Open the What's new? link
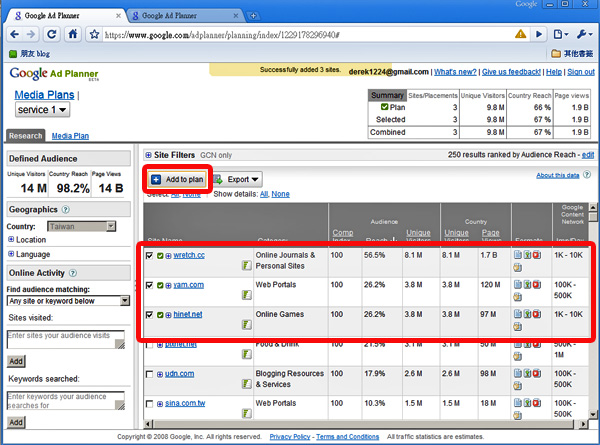Image resolution: width=600 pixels, height=445 pixels. pos(455,72)
